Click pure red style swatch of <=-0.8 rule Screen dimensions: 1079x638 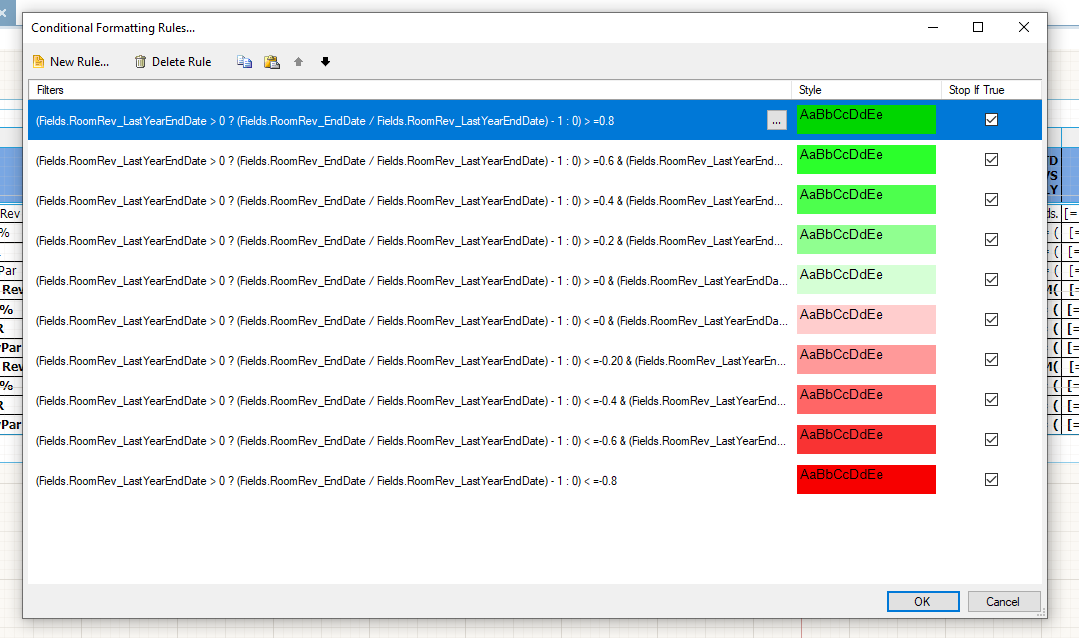point(866,479)
